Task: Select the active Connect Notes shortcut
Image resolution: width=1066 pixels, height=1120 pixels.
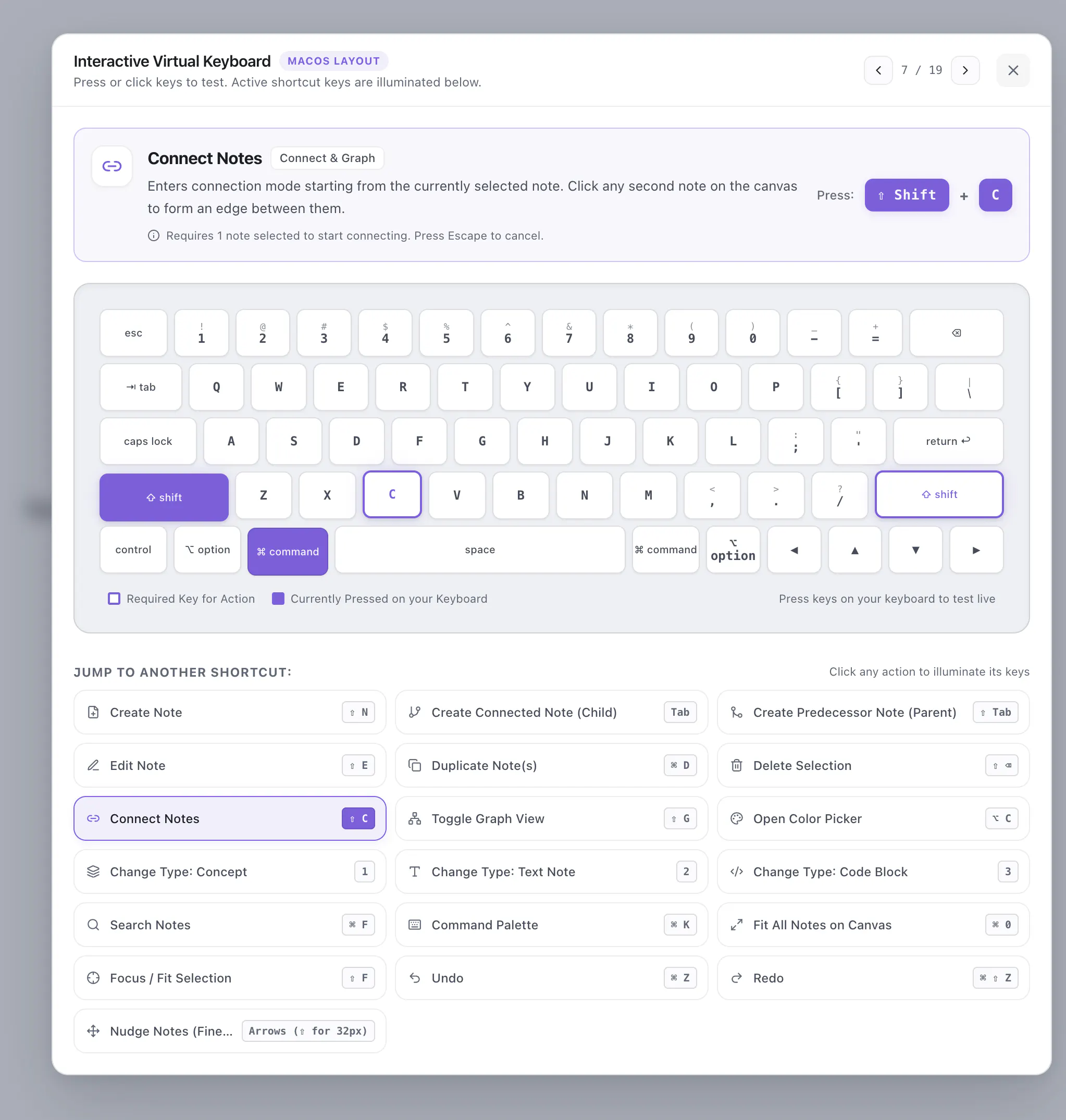Action: (x=230, y=818)
